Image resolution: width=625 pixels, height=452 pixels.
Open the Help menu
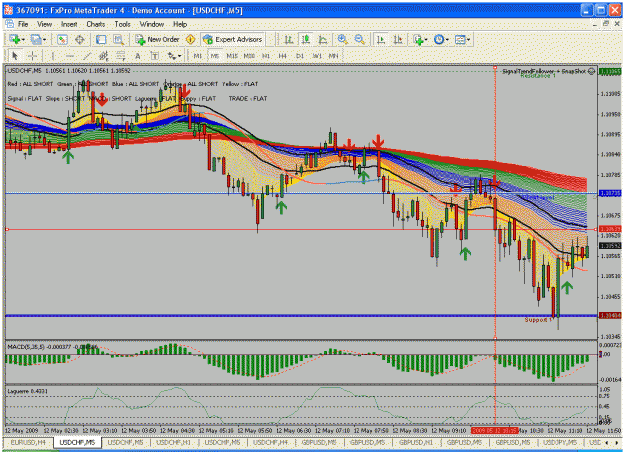coord(180,24)
